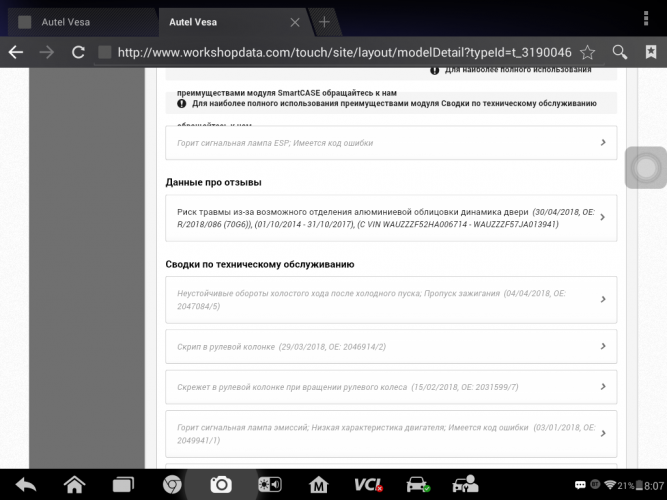Open recent apps icon
This screenshot has width=667, height=500.
coord(123,485)
